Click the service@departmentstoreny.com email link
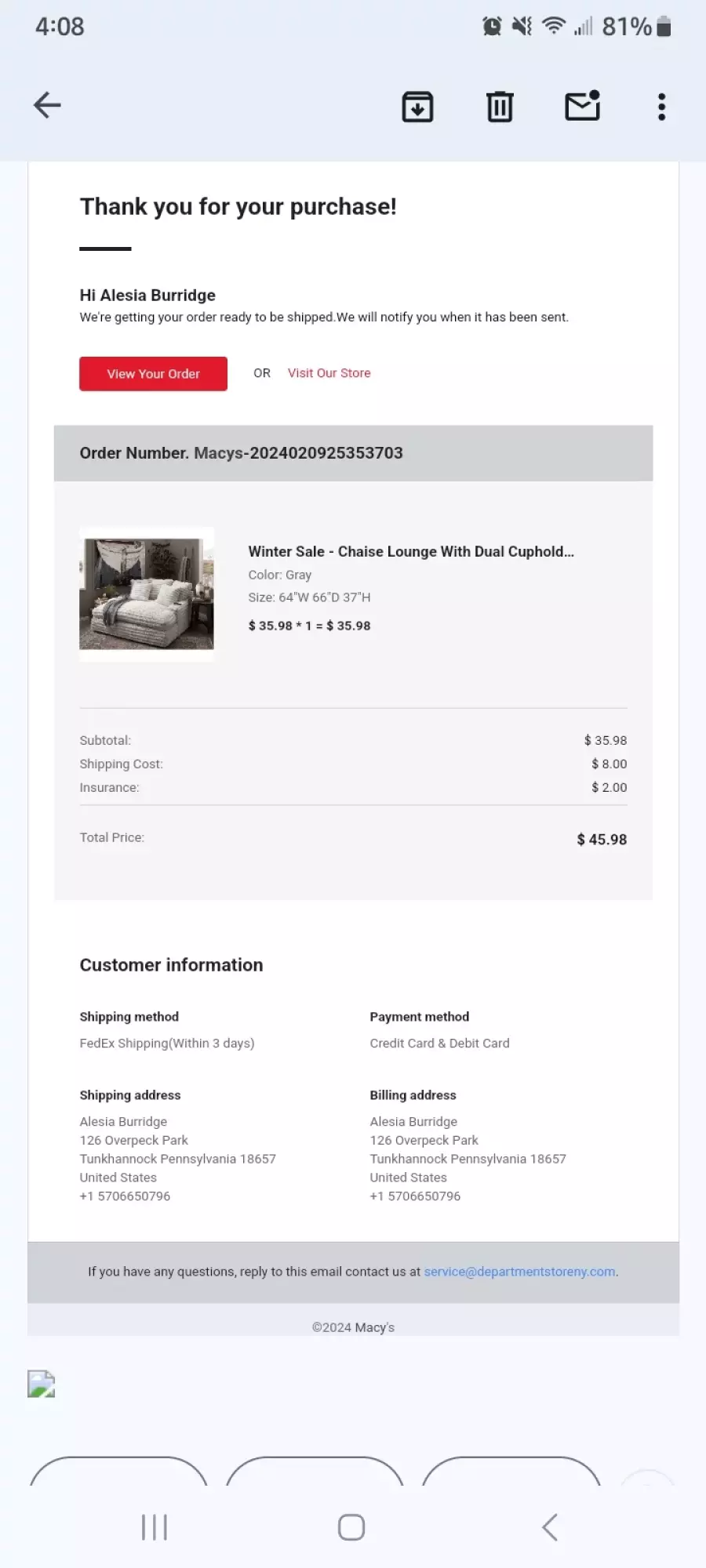This screenshot has height=1568, width=706. [x=519, y=1272]
